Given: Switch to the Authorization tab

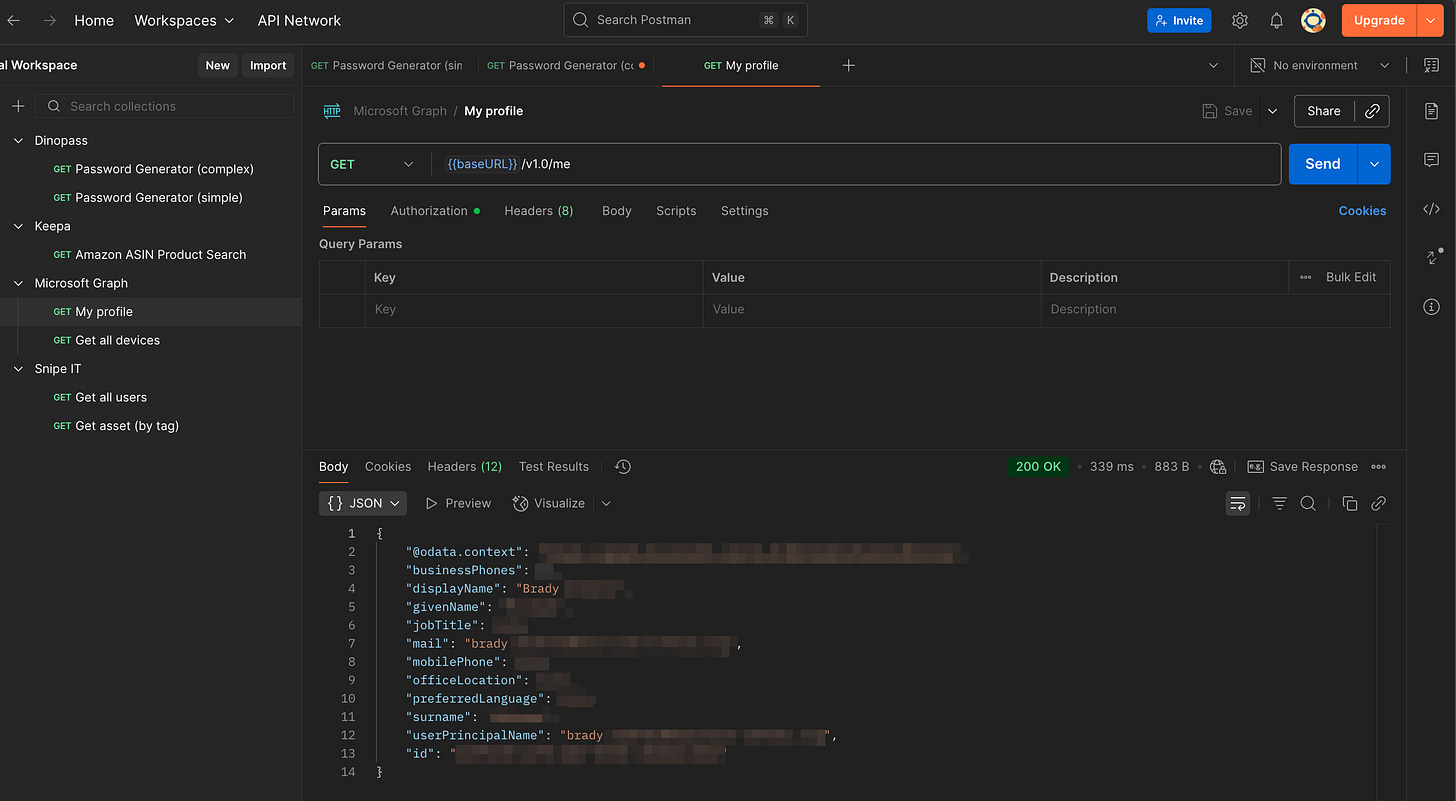Looking at the screenshot, I should pyautogui.click(x=434, y=211).
